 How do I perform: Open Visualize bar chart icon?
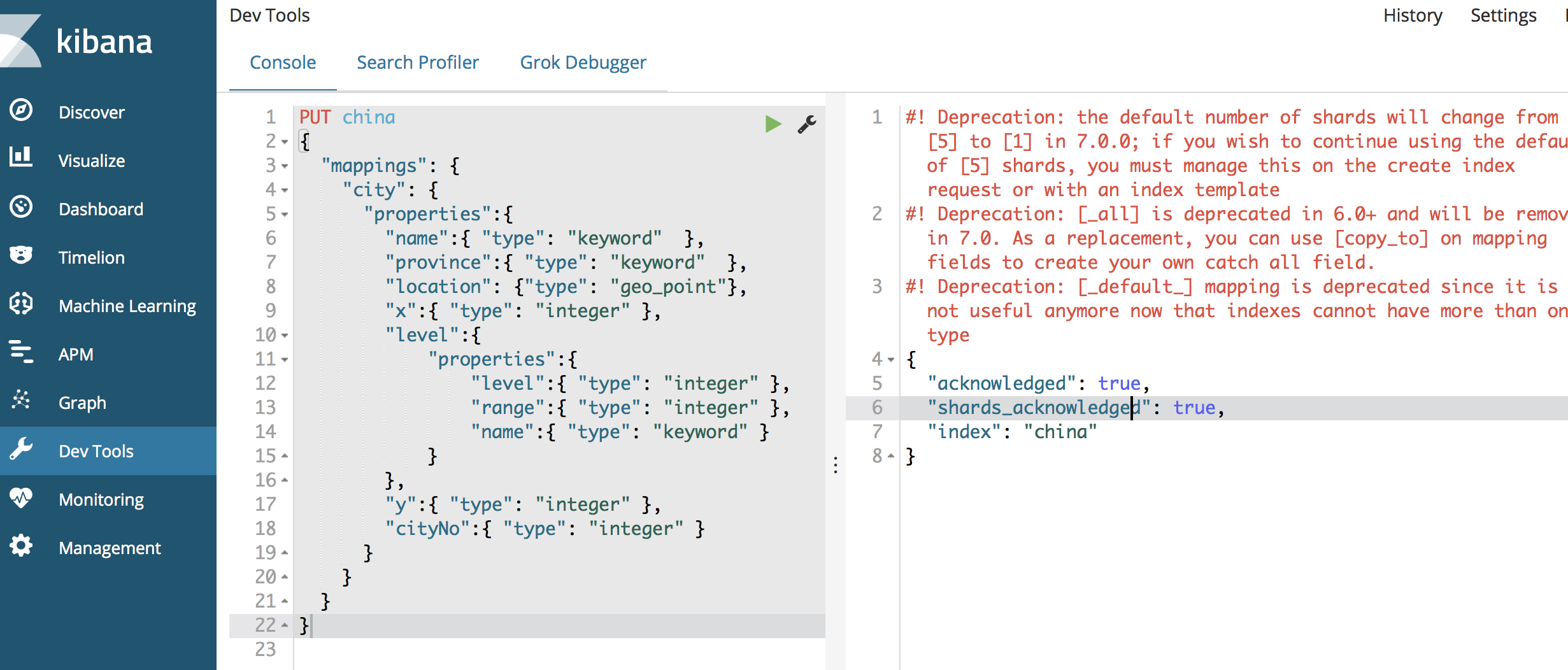coord(21,157)
